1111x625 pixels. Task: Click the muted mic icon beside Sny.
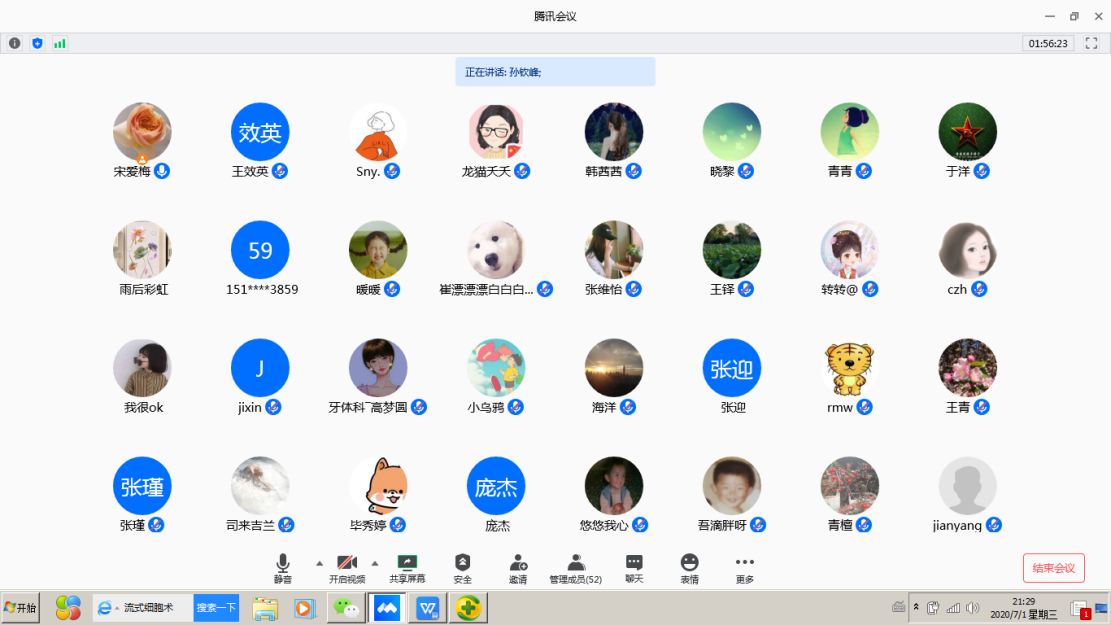click(392, 171)
